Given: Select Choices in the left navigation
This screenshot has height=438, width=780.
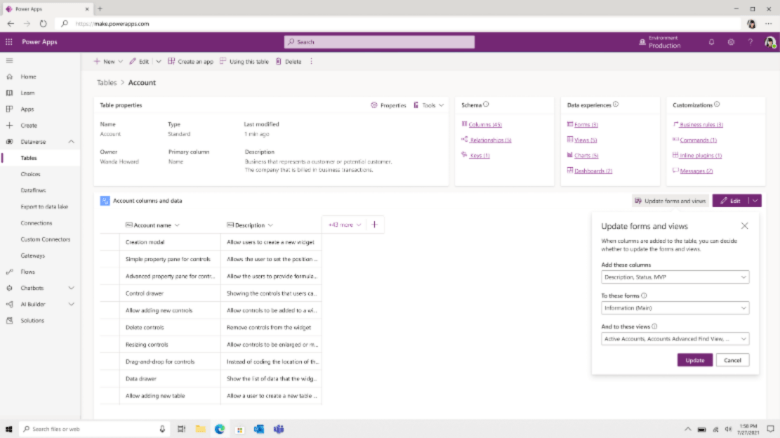Looking at the screenshot, I should (x=30, y=174).
